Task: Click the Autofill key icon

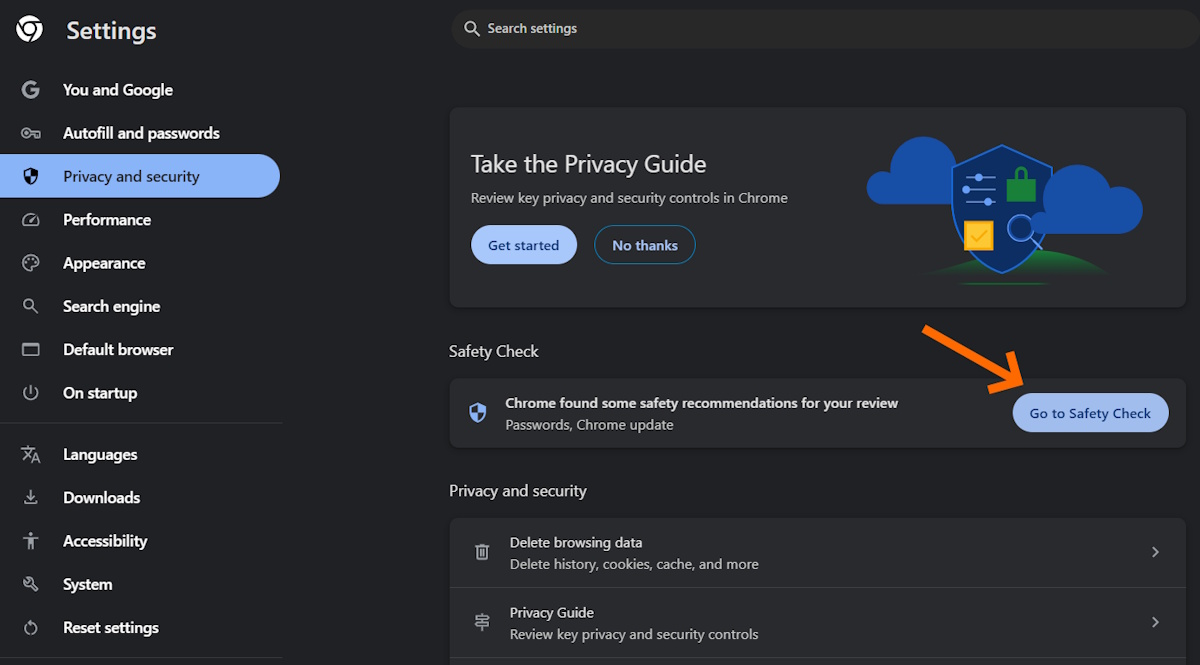Action: [x=31, y=133]
